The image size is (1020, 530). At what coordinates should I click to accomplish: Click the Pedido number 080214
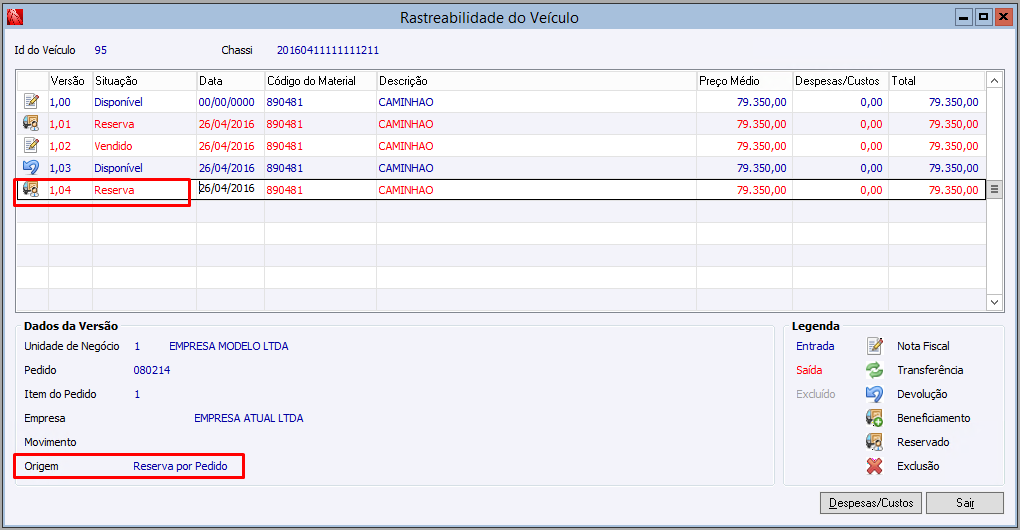point(152,370)
